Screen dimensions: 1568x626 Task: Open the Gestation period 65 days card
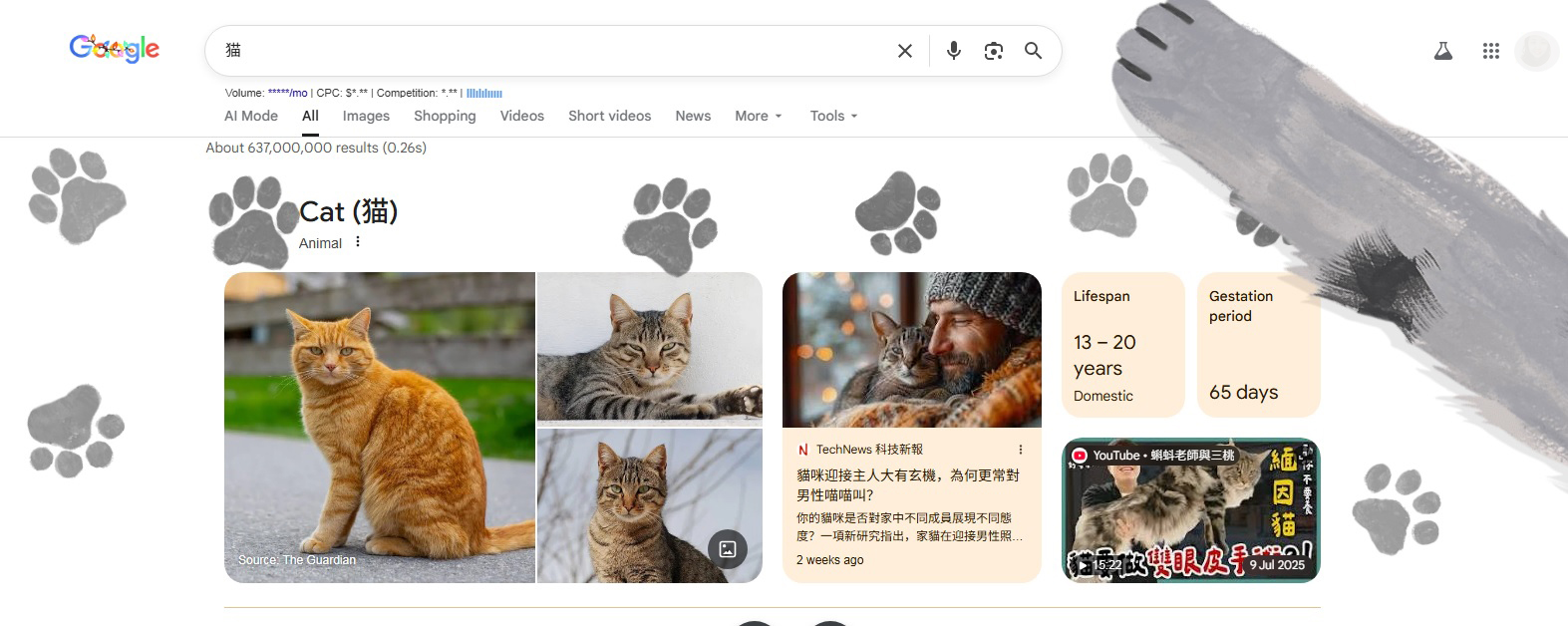(1258, 345)
